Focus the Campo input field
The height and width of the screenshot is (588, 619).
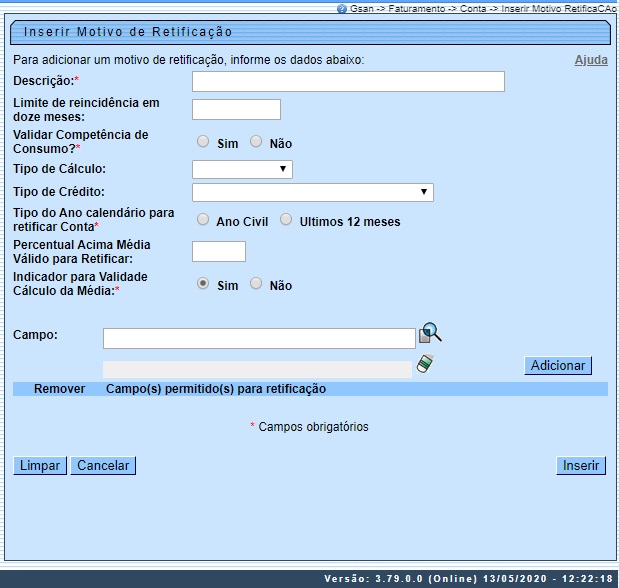[x=259, y=338]
